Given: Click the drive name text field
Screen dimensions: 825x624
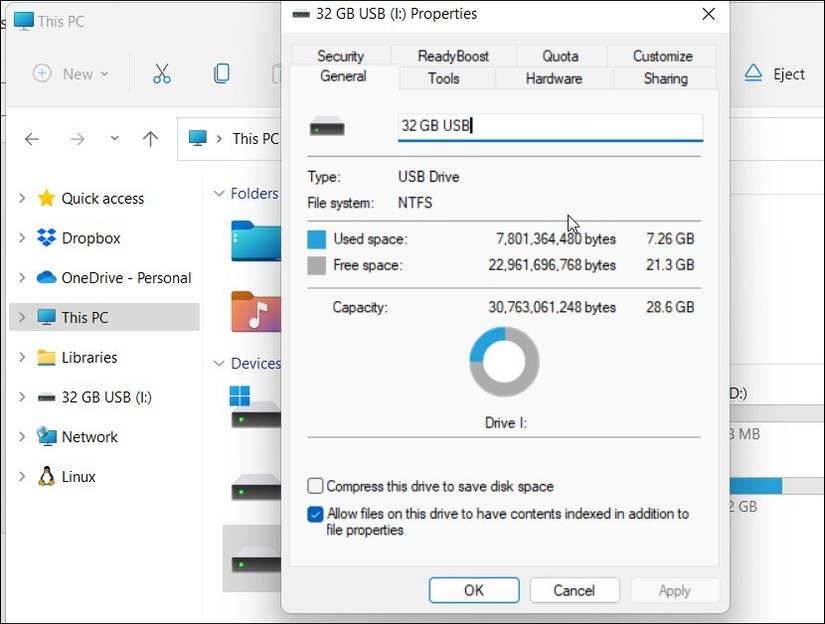Looking at the screenshot, I should pyautogui.click(x=550, y=126).
